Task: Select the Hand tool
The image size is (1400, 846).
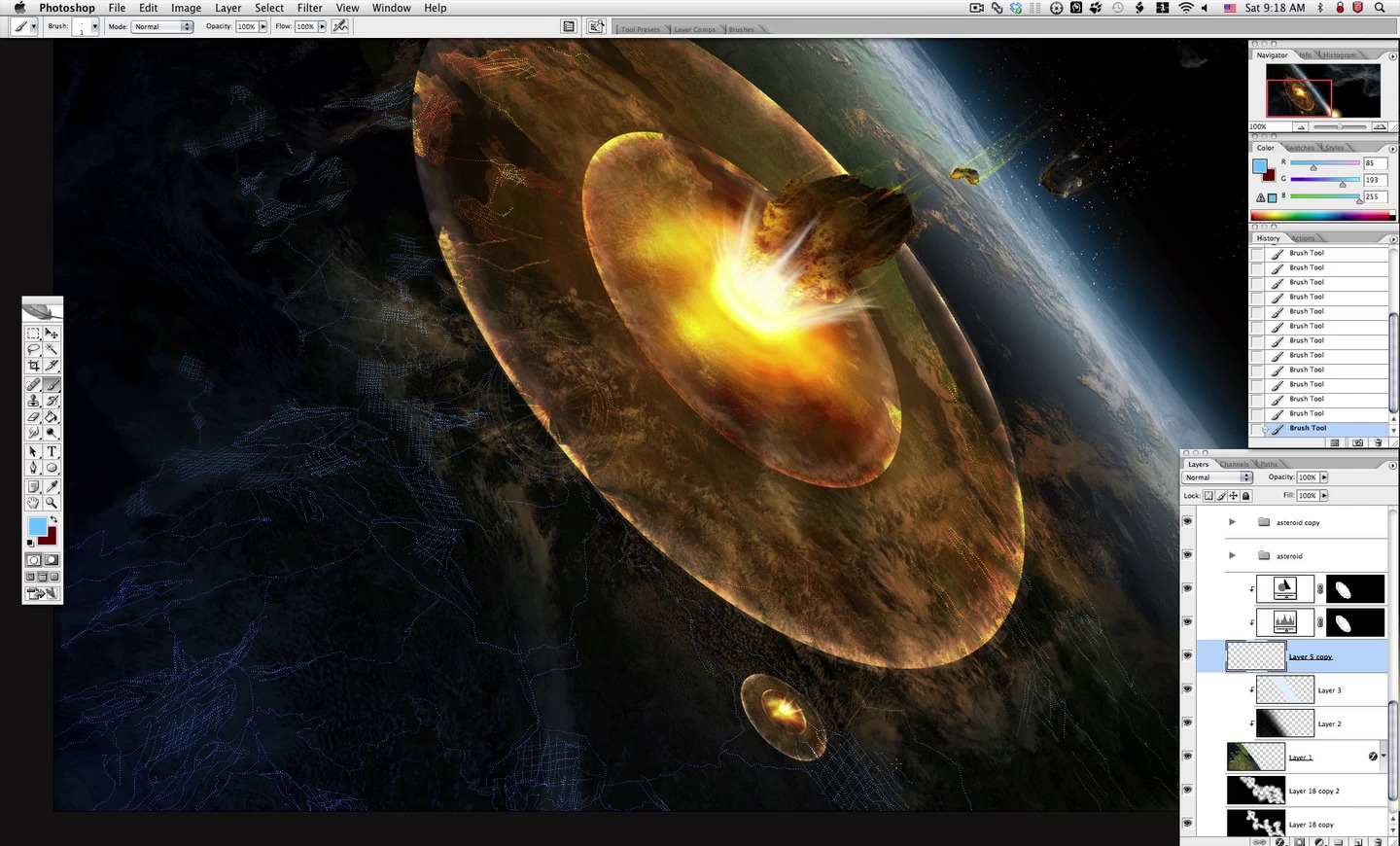Action: (x=33, y=503)
